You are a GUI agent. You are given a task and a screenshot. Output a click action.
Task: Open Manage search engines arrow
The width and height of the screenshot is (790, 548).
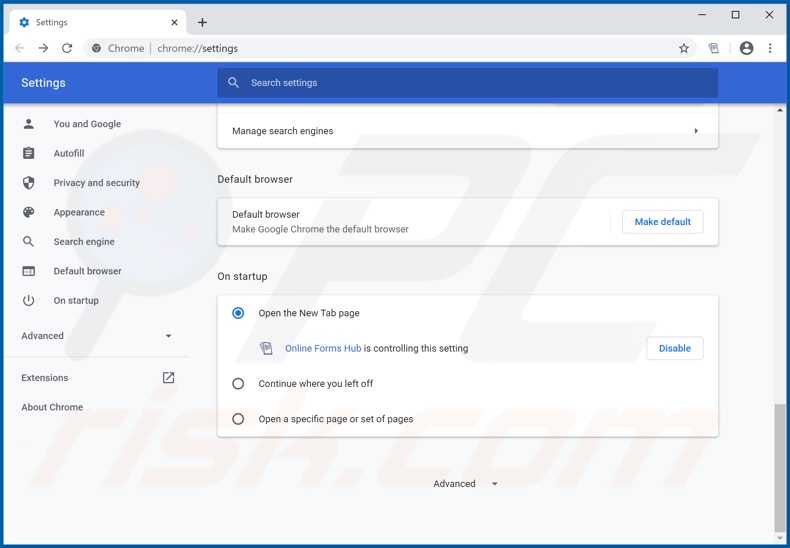[x=696, y=131]
